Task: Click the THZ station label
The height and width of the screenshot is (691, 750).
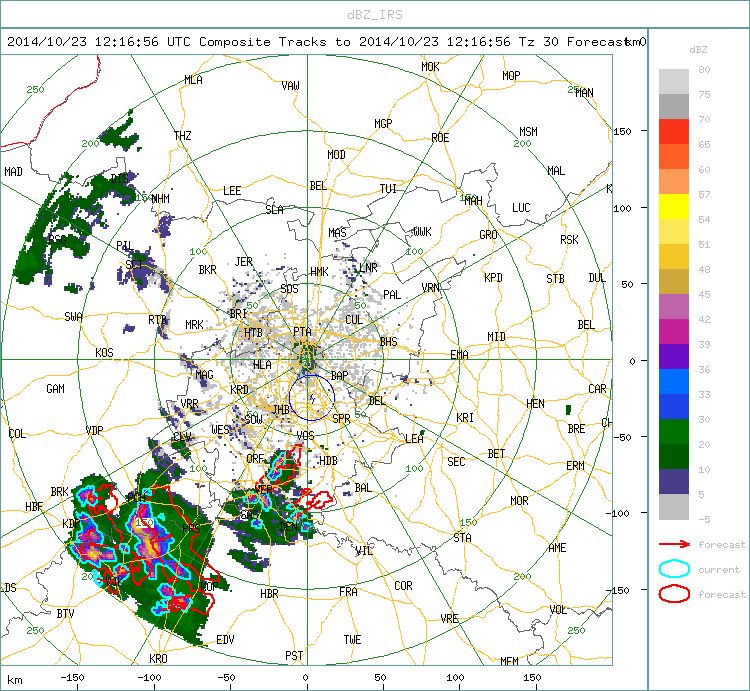Action: (x=183, y=135)
